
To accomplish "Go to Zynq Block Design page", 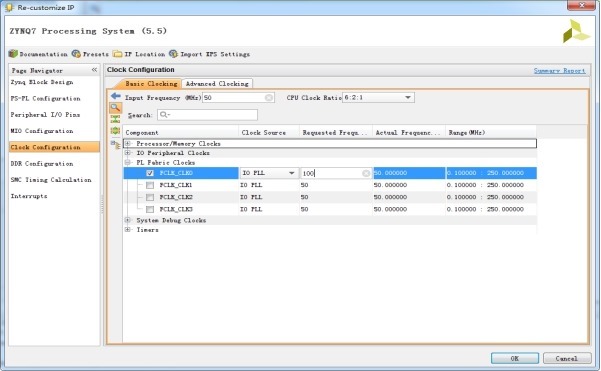I will [x=42, y=82].
